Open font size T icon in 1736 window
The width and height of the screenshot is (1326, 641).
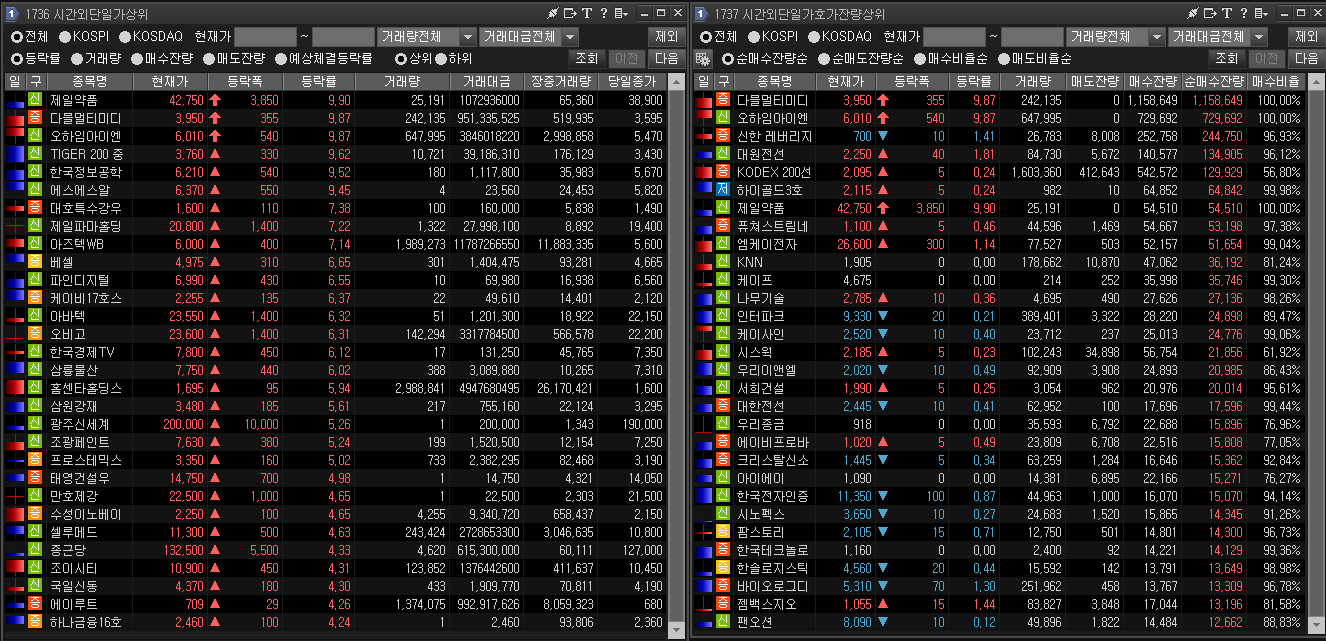coord(587,13)
